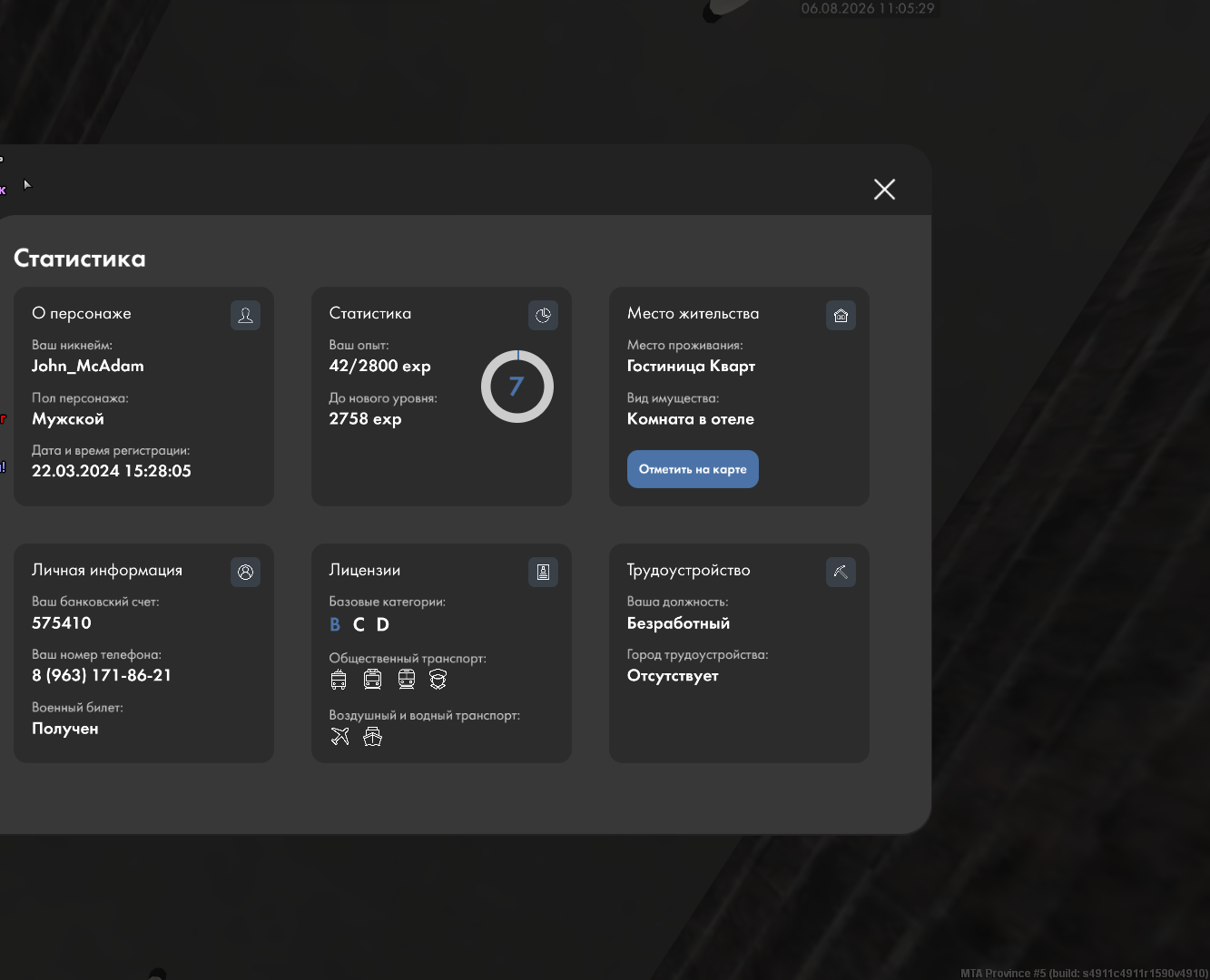Image resolution: width=1210 pixels, height=980 pixels.
Task: Click the phone number '8 (963) 171-86-21'
Action: coord(102,675)
